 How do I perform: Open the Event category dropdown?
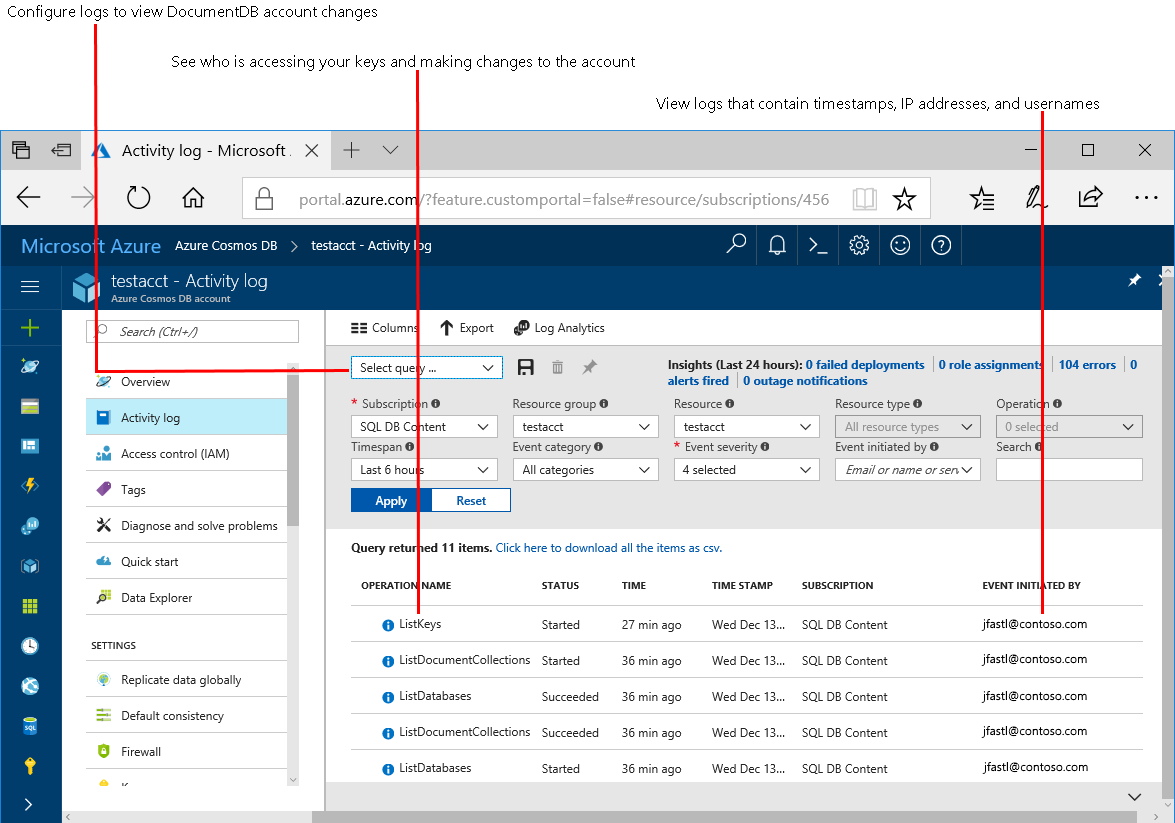(585, 470)
